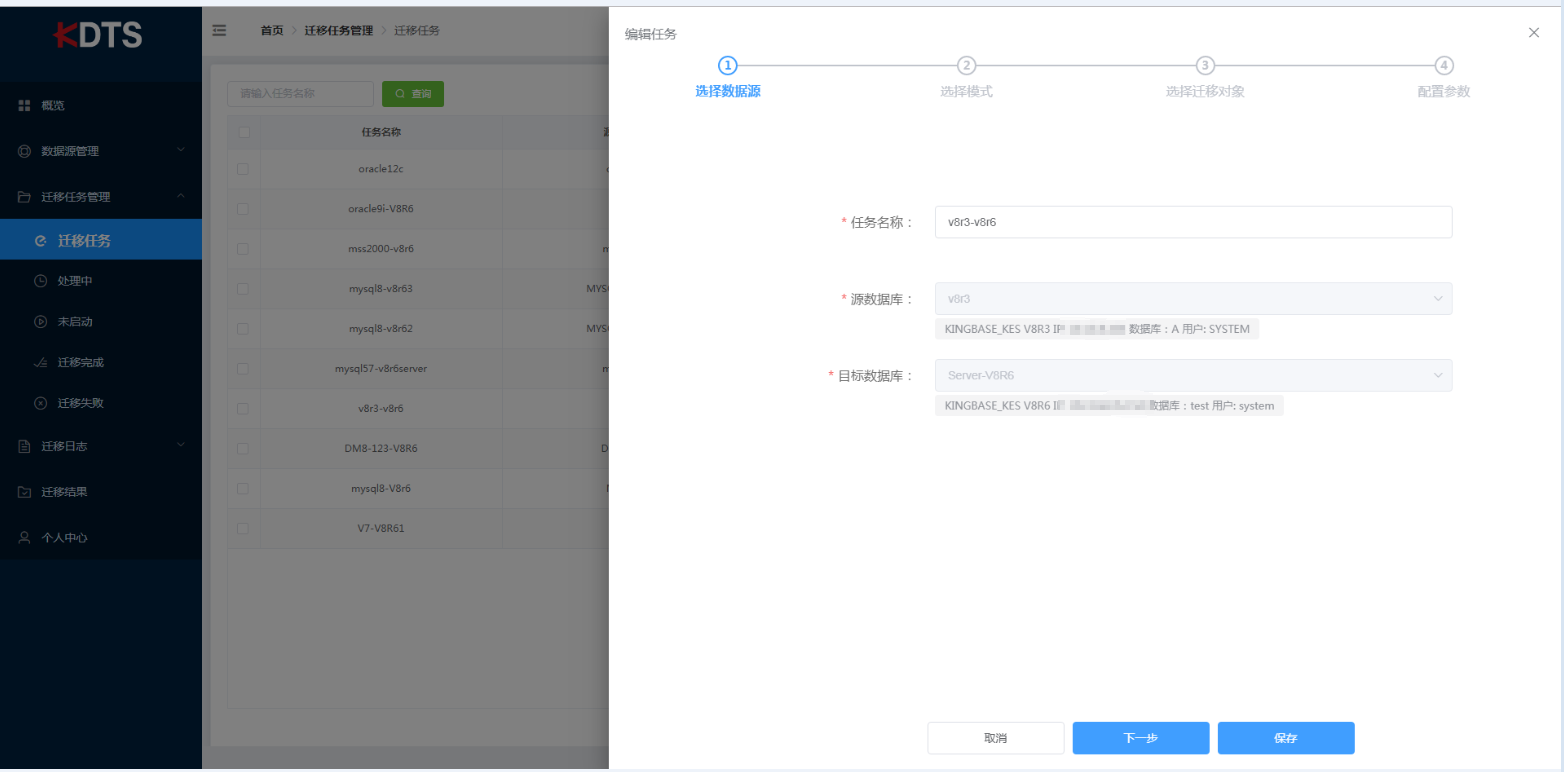Open the 概览 overview grid icon

[25, 106]
